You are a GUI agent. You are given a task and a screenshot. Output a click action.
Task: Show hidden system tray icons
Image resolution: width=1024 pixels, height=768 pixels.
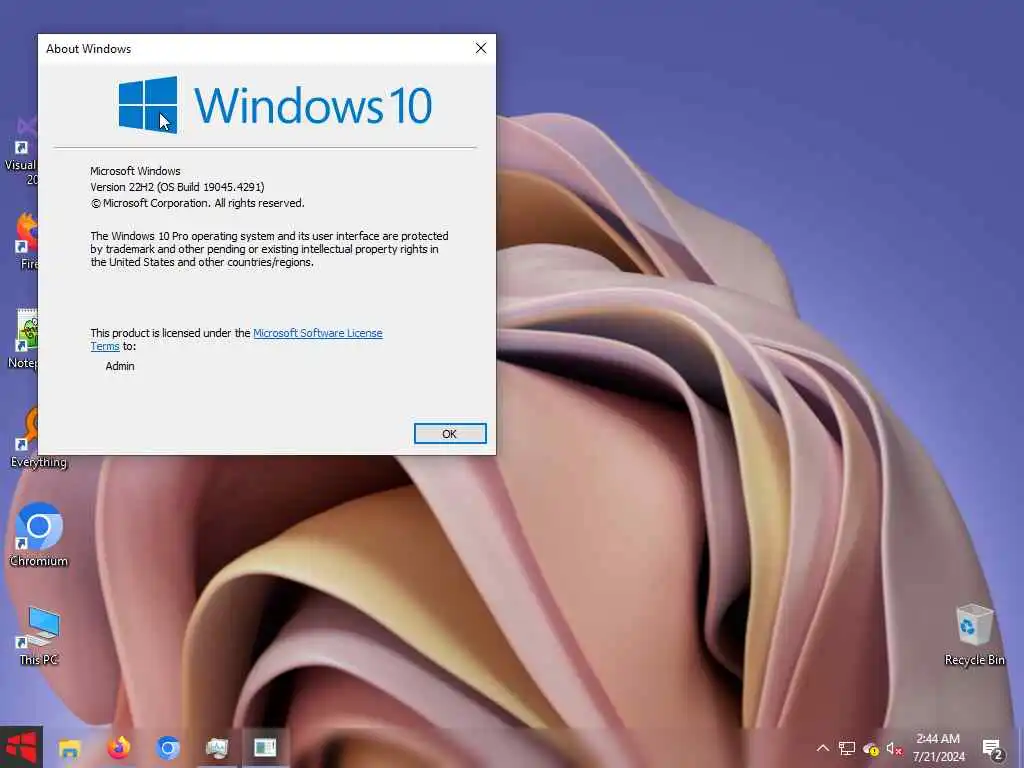tap(823, 748)
